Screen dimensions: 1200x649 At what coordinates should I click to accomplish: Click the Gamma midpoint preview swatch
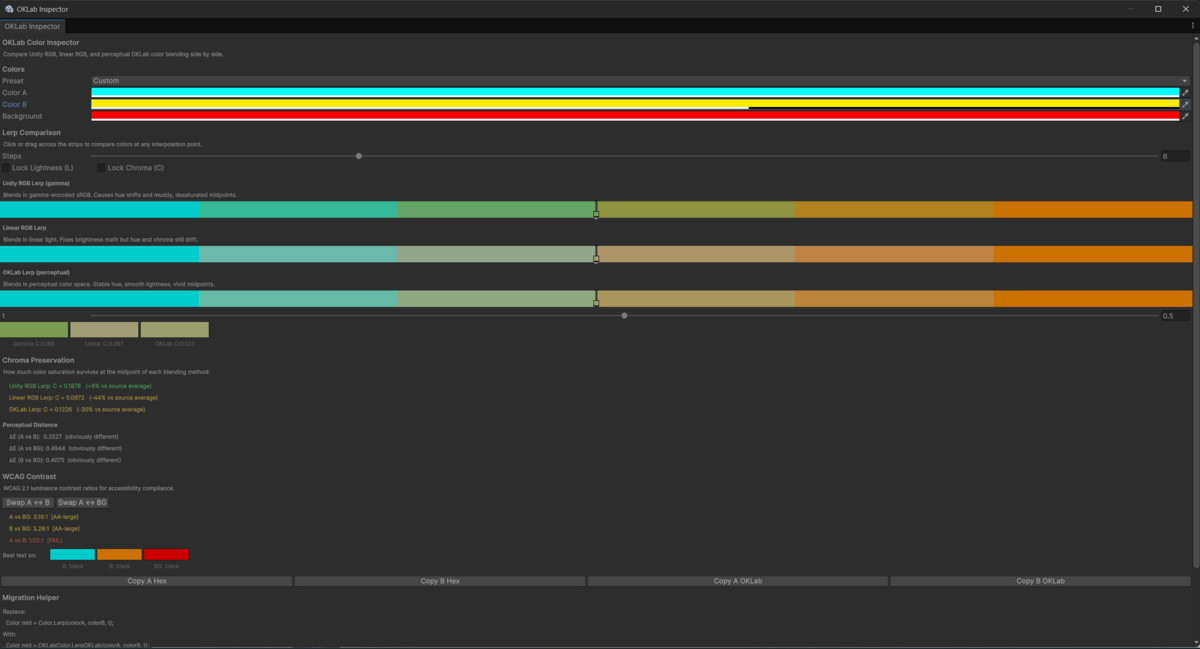[x=34, y=329]
